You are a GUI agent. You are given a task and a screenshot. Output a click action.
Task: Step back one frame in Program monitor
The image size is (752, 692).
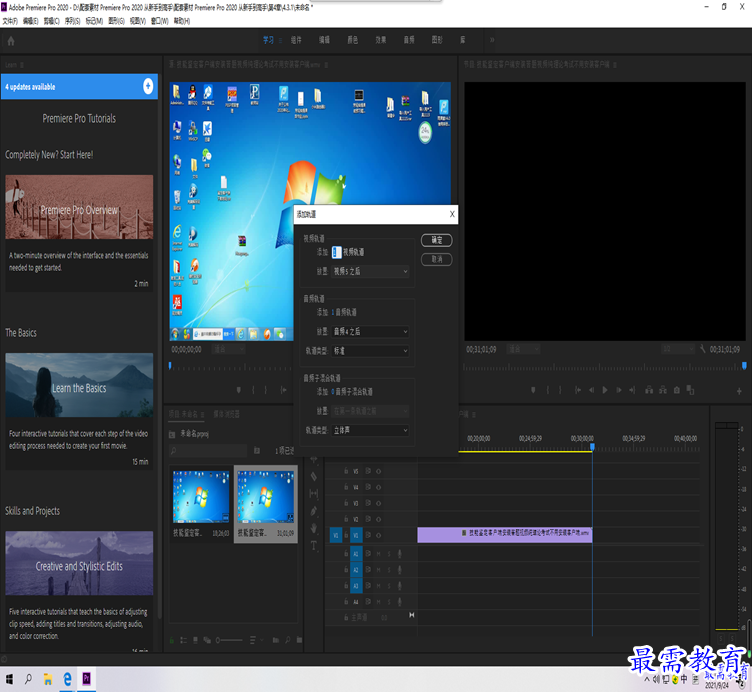coord(591,390)
